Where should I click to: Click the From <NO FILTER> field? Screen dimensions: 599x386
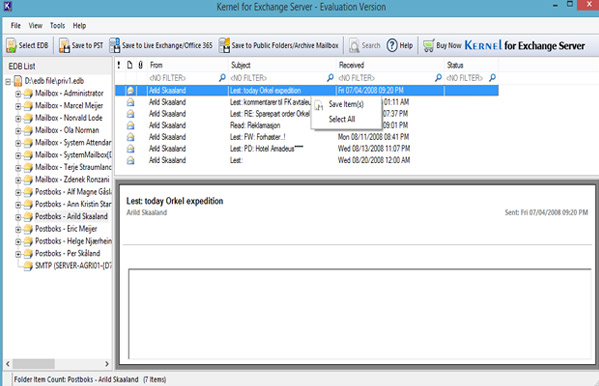[x=183, y=78]
